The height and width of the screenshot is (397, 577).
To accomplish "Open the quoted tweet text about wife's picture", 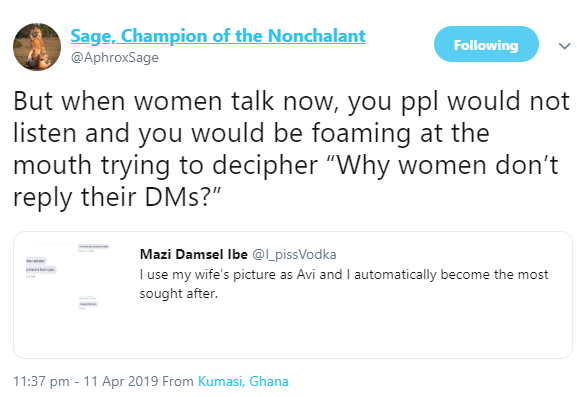I will point(344,284).
